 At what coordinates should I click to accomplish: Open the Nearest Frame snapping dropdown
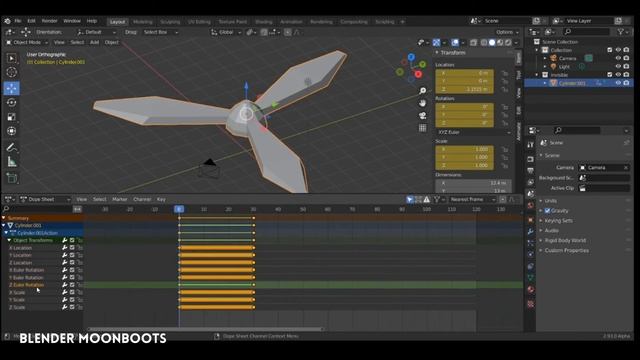point(472,199)
